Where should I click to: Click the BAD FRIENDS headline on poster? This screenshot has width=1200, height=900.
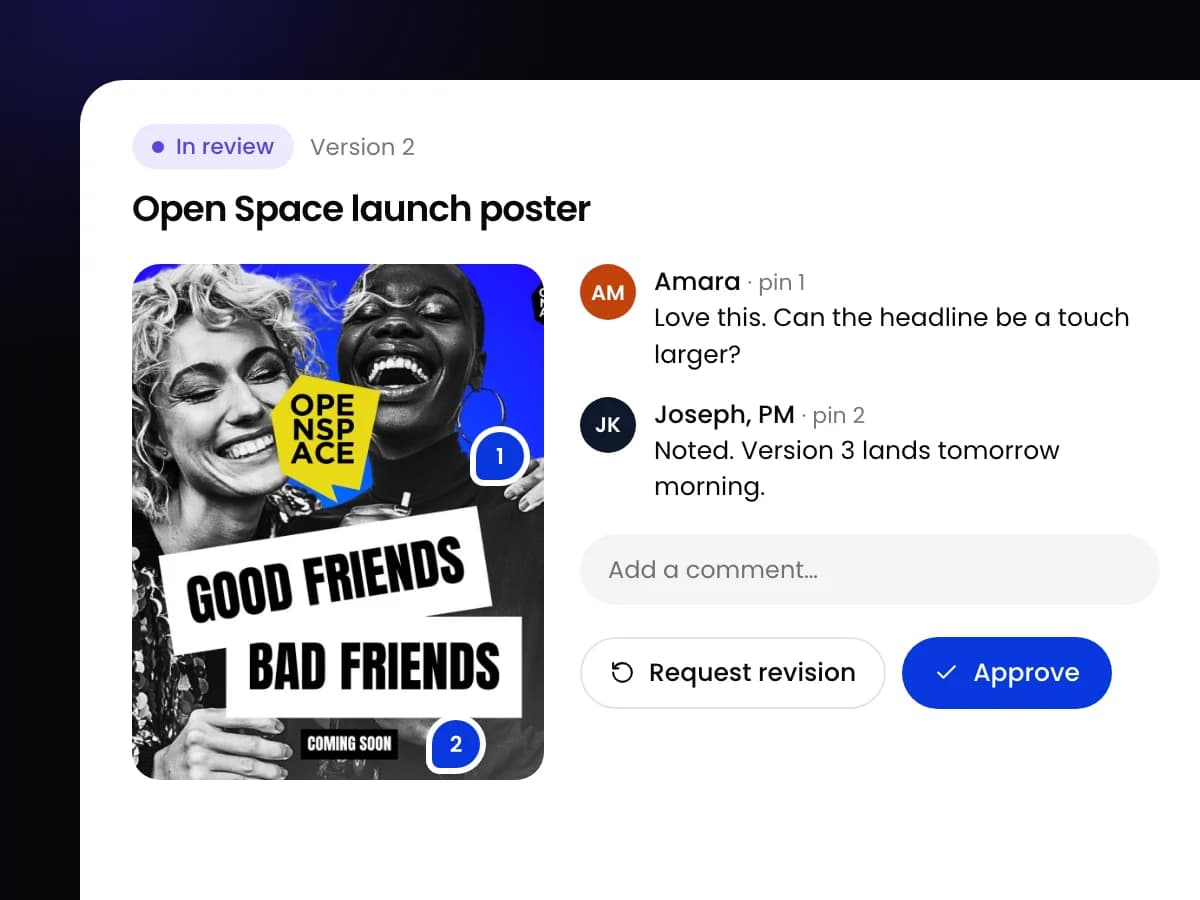374,667
